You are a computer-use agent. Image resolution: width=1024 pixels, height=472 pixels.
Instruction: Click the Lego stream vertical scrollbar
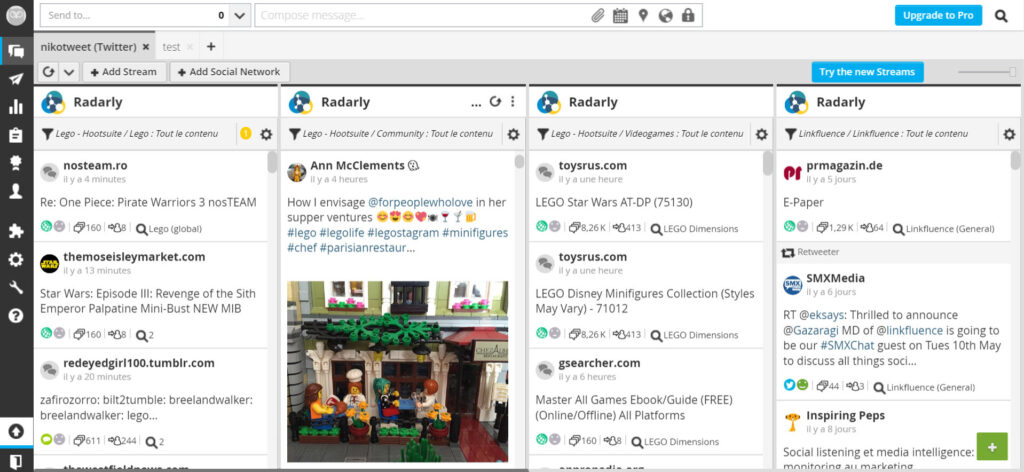click(272, 163)
